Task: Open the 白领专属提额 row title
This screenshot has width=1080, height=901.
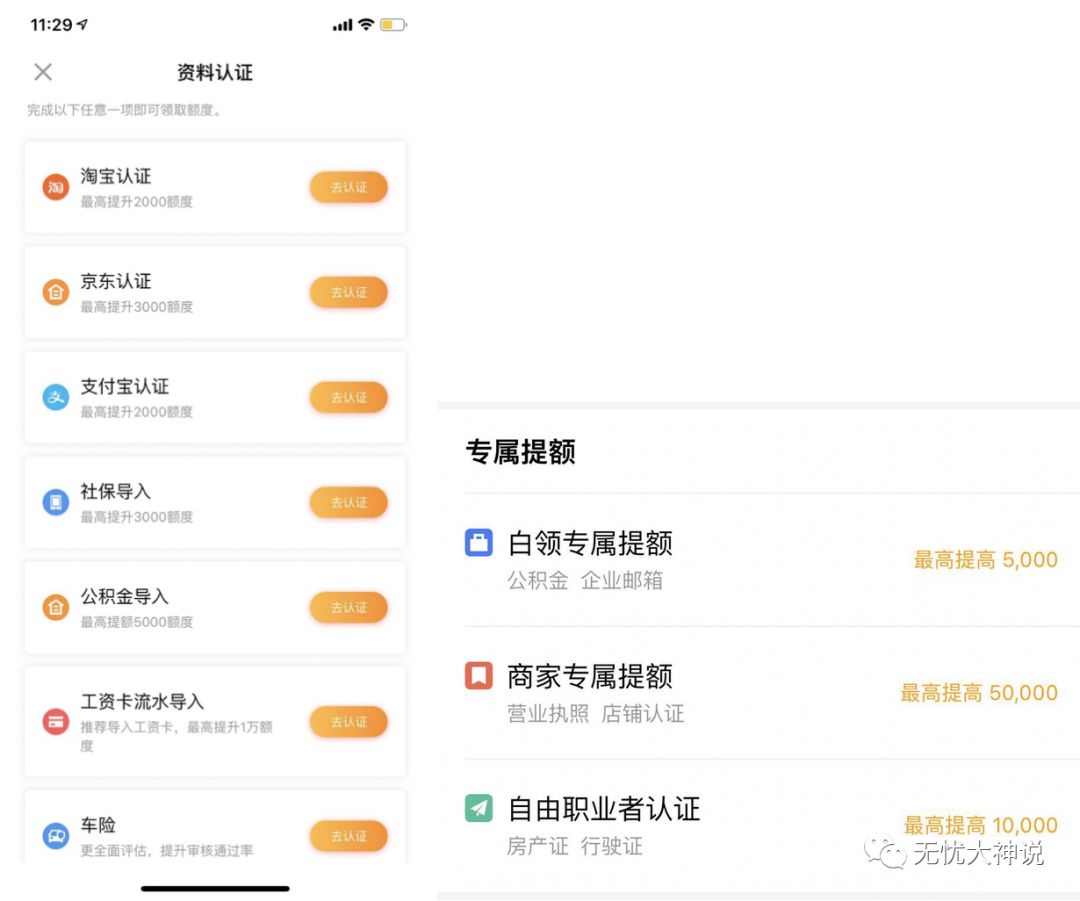Action: (x=590, y=543)
